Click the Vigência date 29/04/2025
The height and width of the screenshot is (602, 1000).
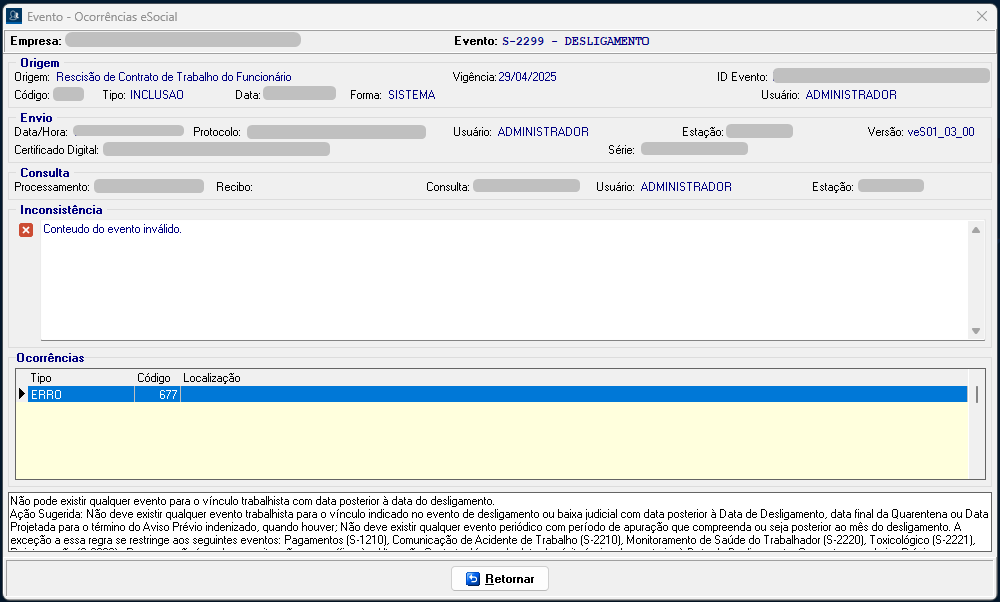[x=527, y=76]
